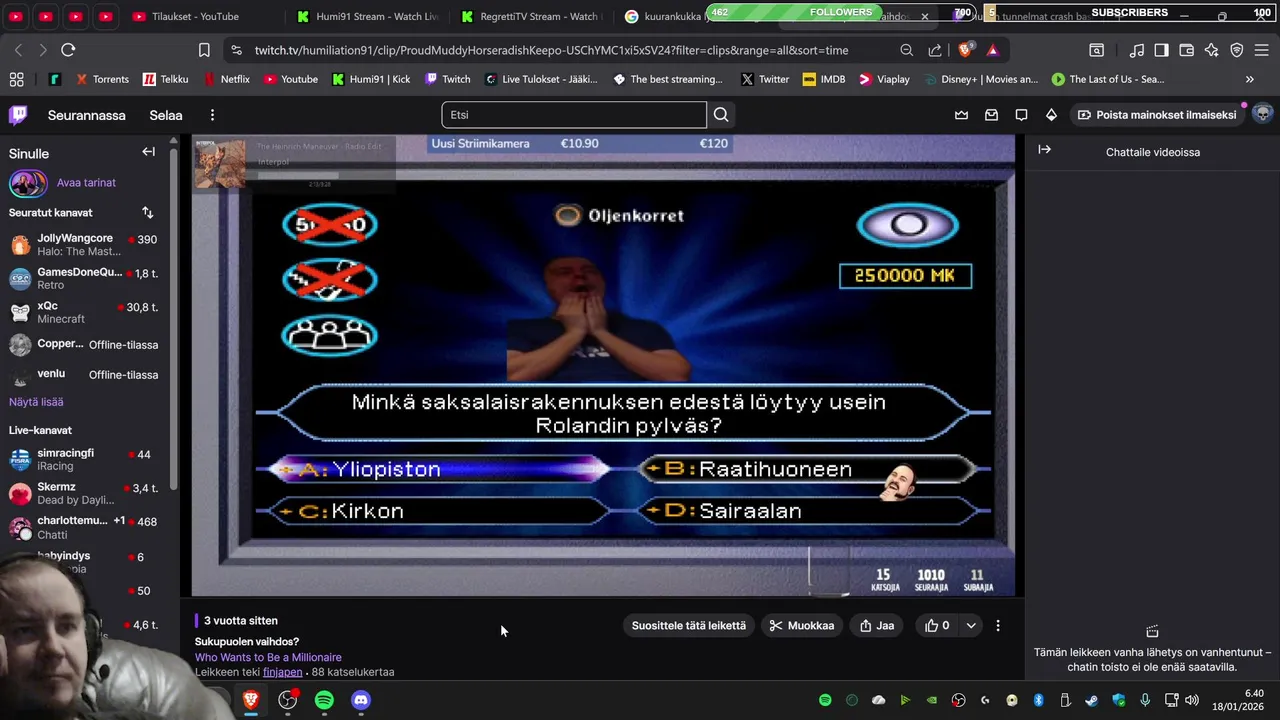Open Spotify from the taskbar
Viewport: 1280px width, 720px height.
[324, 700]
